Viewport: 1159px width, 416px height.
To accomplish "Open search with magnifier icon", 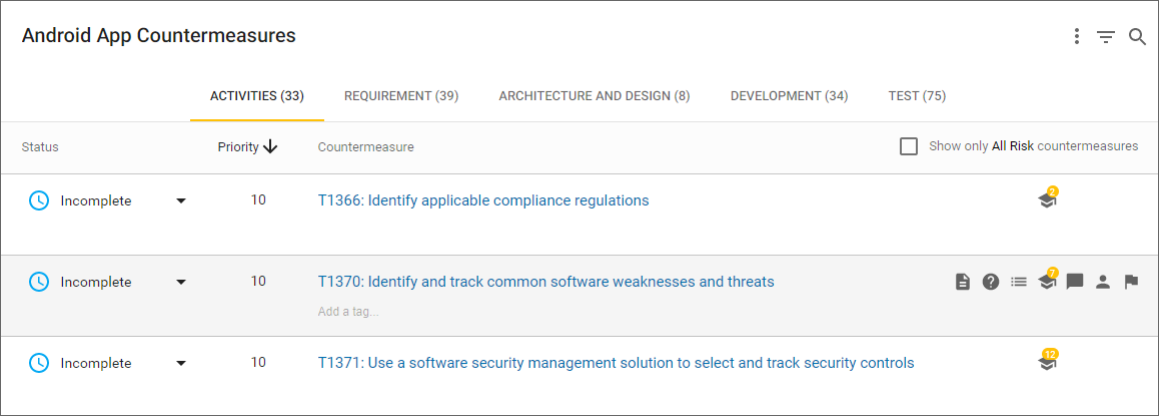I will pos(1137,37).
